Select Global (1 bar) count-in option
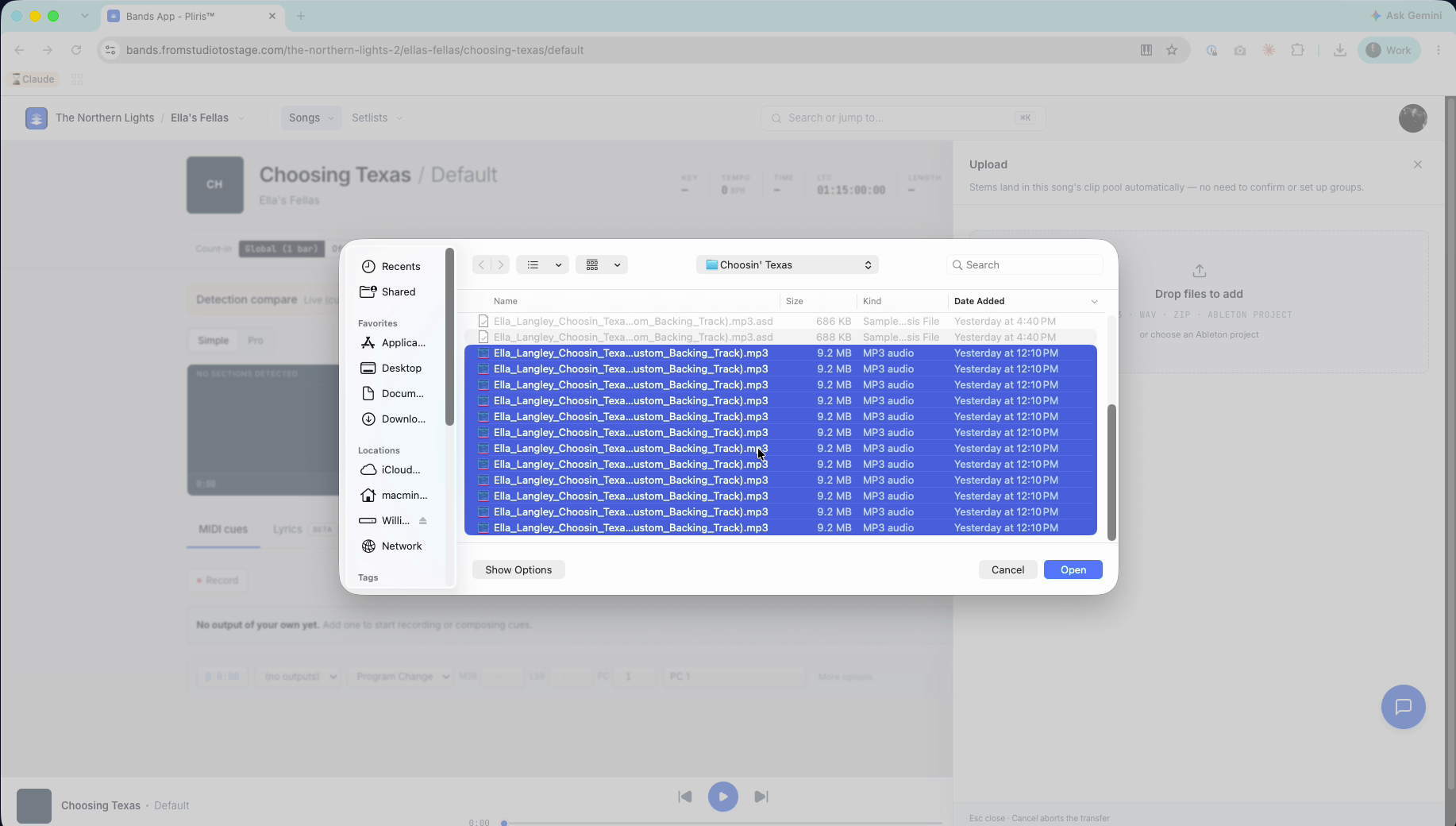1456x826 pixels. [282, 249]
